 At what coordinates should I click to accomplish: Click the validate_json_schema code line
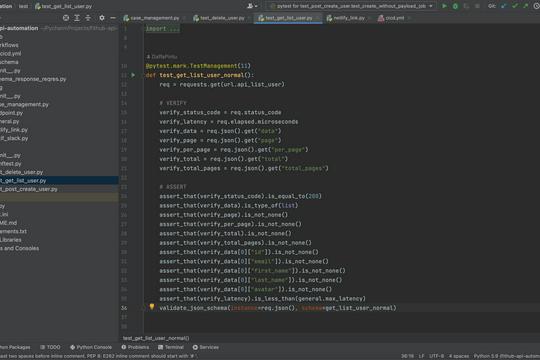click(278, 308)
